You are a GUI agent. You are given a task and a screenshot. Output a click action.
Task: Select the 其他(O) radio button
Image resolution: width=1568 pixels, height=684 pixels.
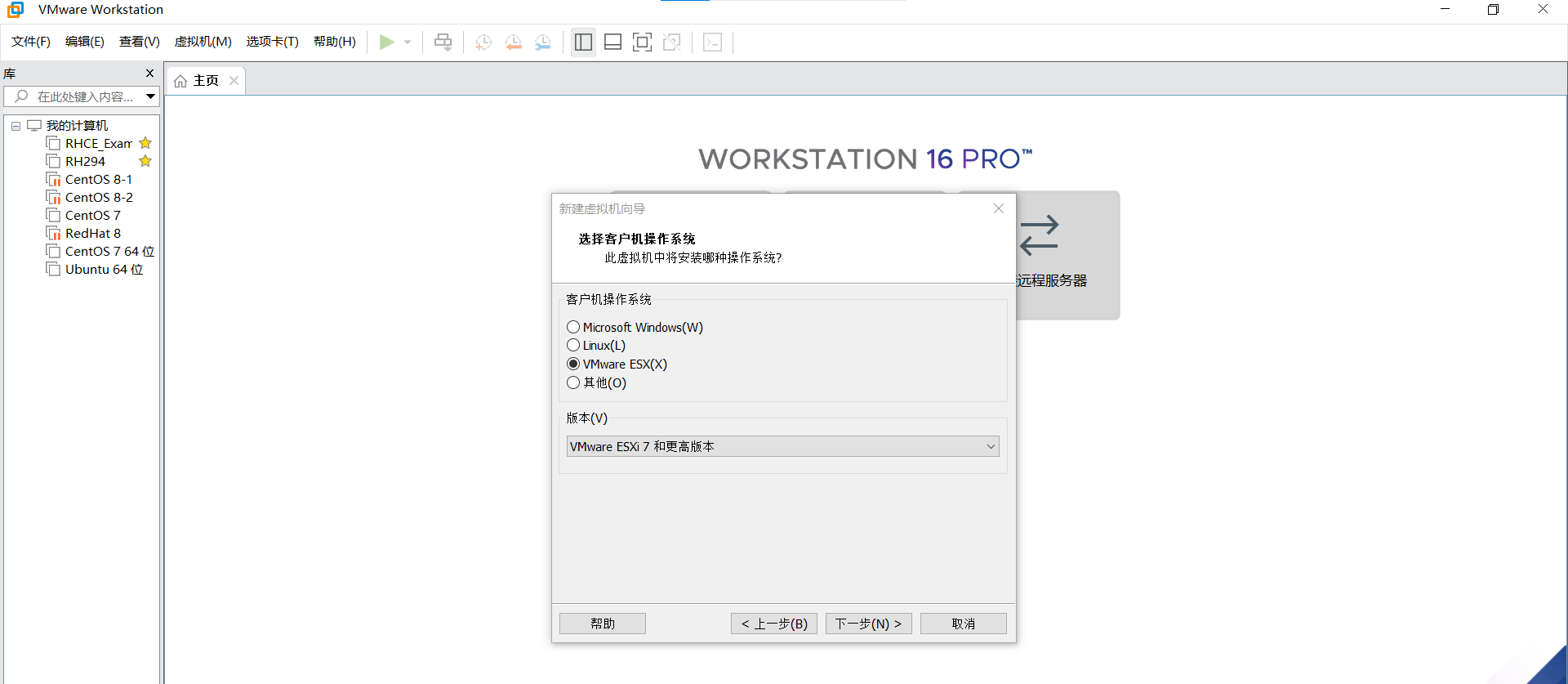coord(573,382)
